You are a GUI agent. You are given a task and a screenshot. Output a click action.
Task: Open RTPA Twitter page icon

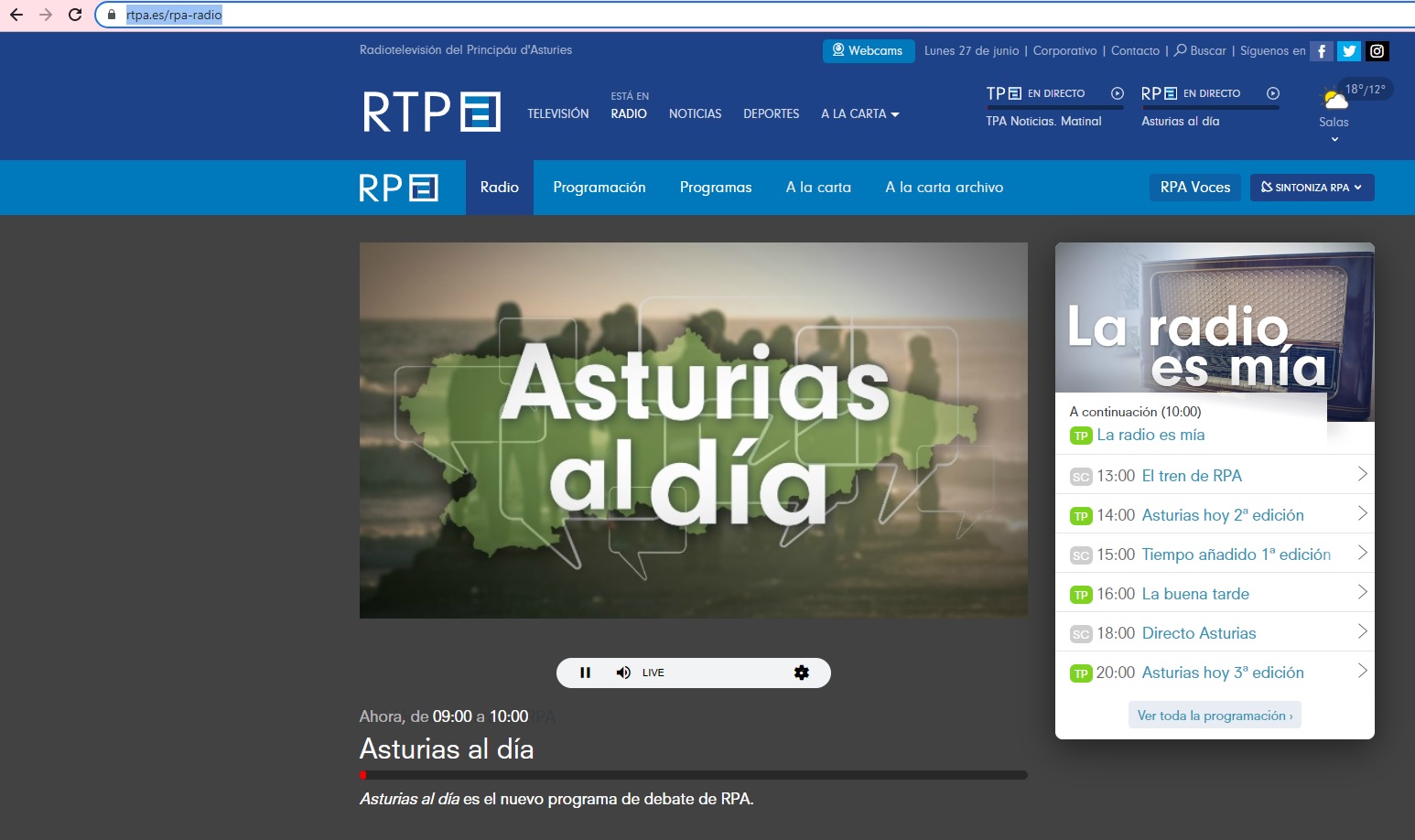point(1349,51)
